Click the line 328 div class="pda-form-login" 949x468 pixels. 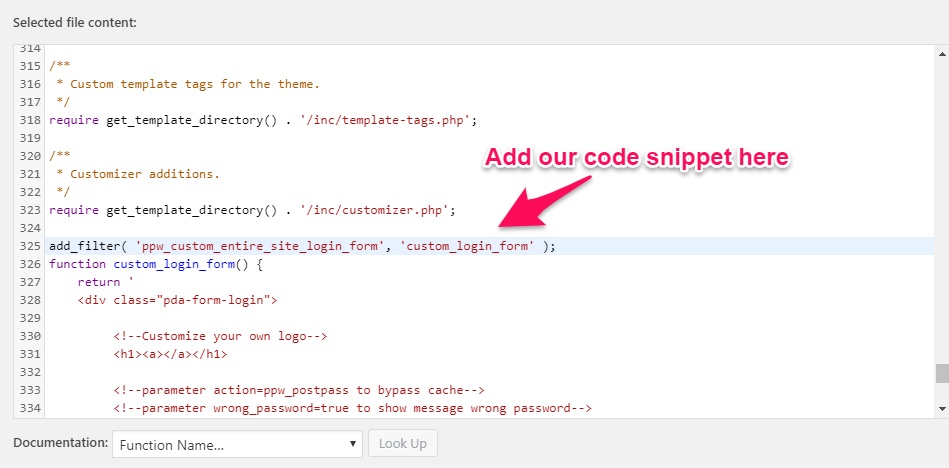[177, 300]
